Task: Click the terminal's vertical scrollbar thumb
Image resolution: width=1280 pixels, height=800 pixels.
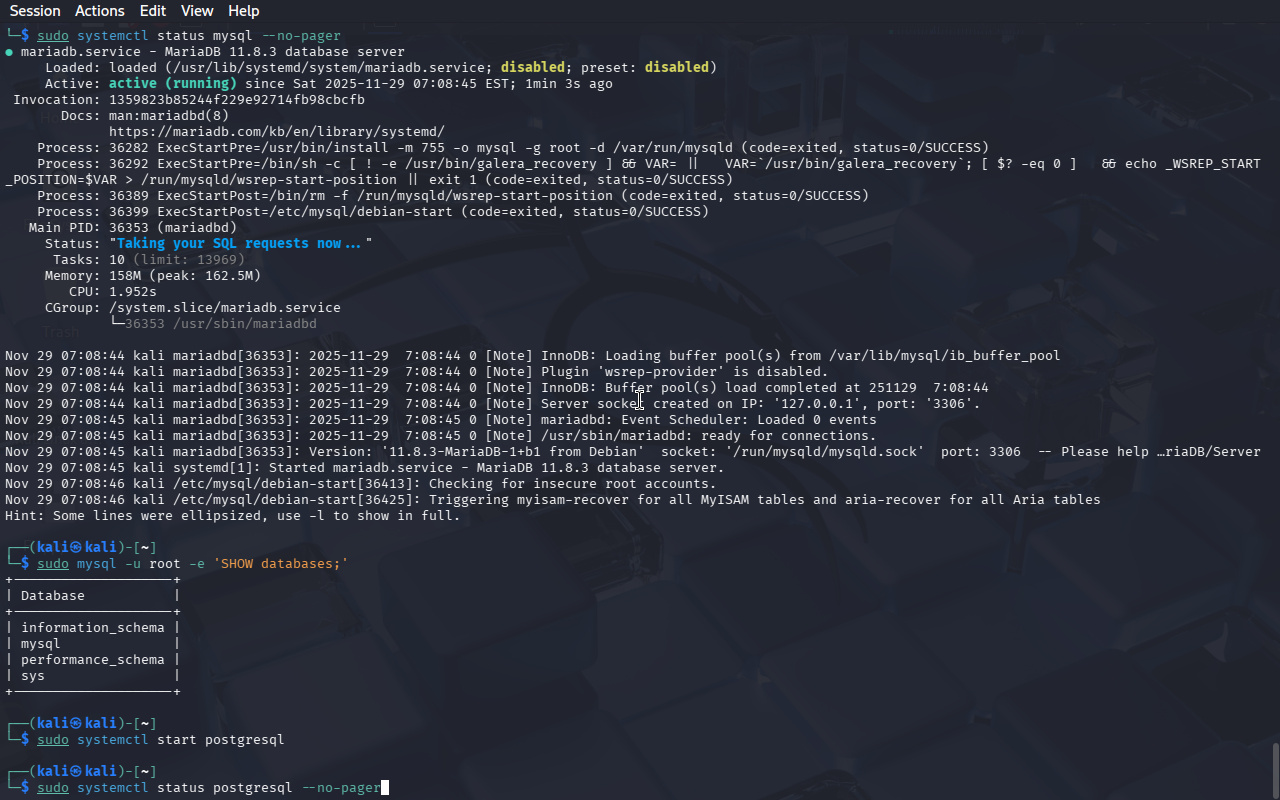Action: click(x=1275, y=768)
